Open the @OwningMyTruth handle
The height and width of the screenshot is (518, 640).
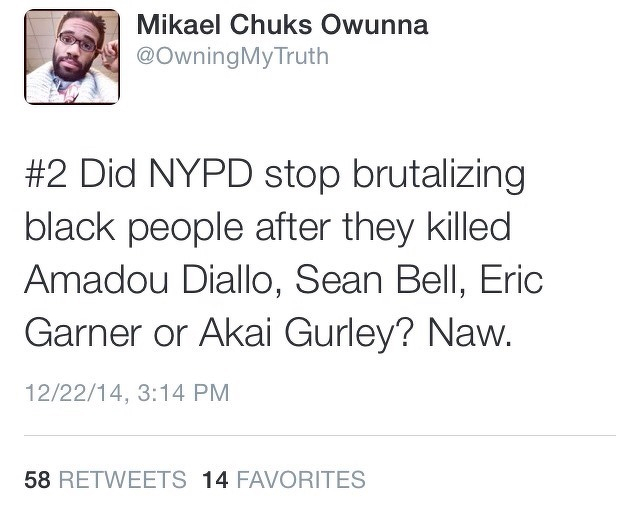(x=230, y=57)
